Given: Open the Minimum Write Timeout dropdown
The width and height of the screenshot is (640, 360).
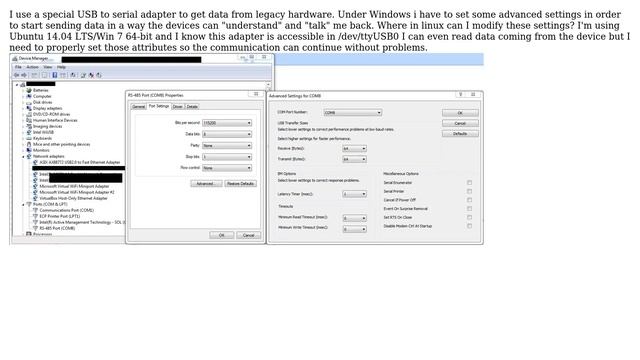Looking at the screenshot, I should pyautogui.click(x=354, y=229).
